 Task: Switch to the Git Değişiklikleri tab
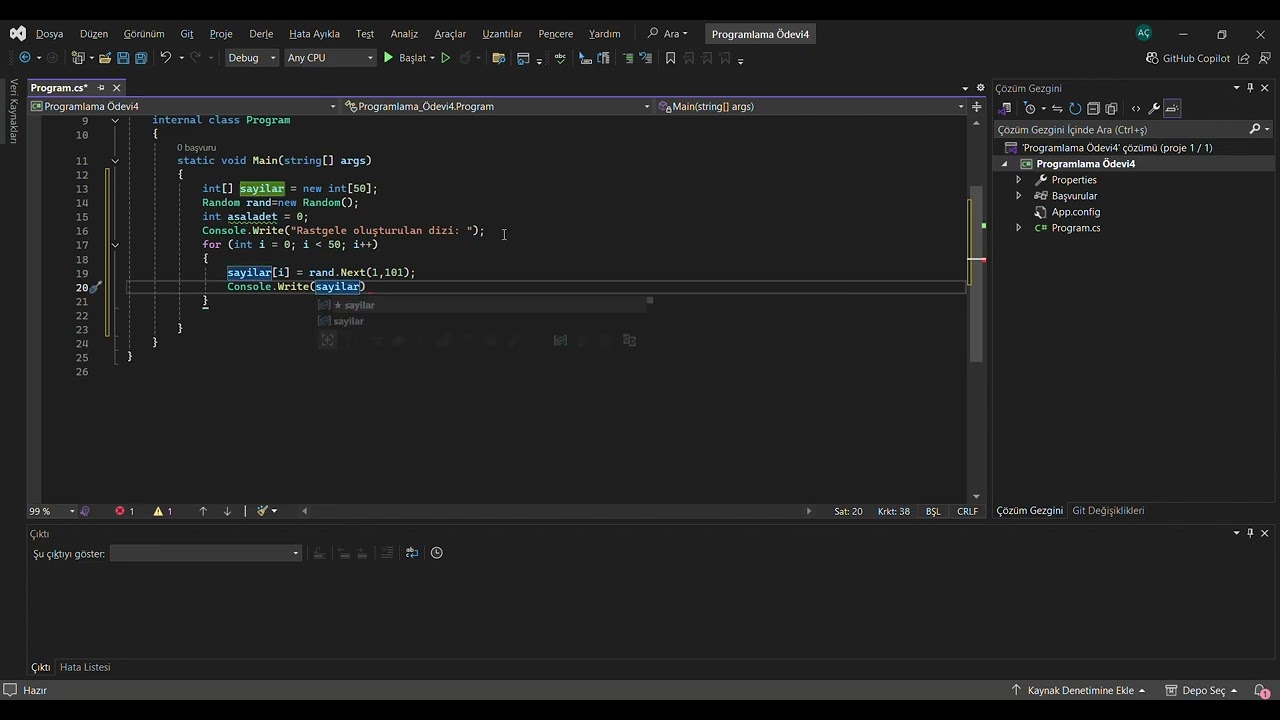tap(1108, 511)
